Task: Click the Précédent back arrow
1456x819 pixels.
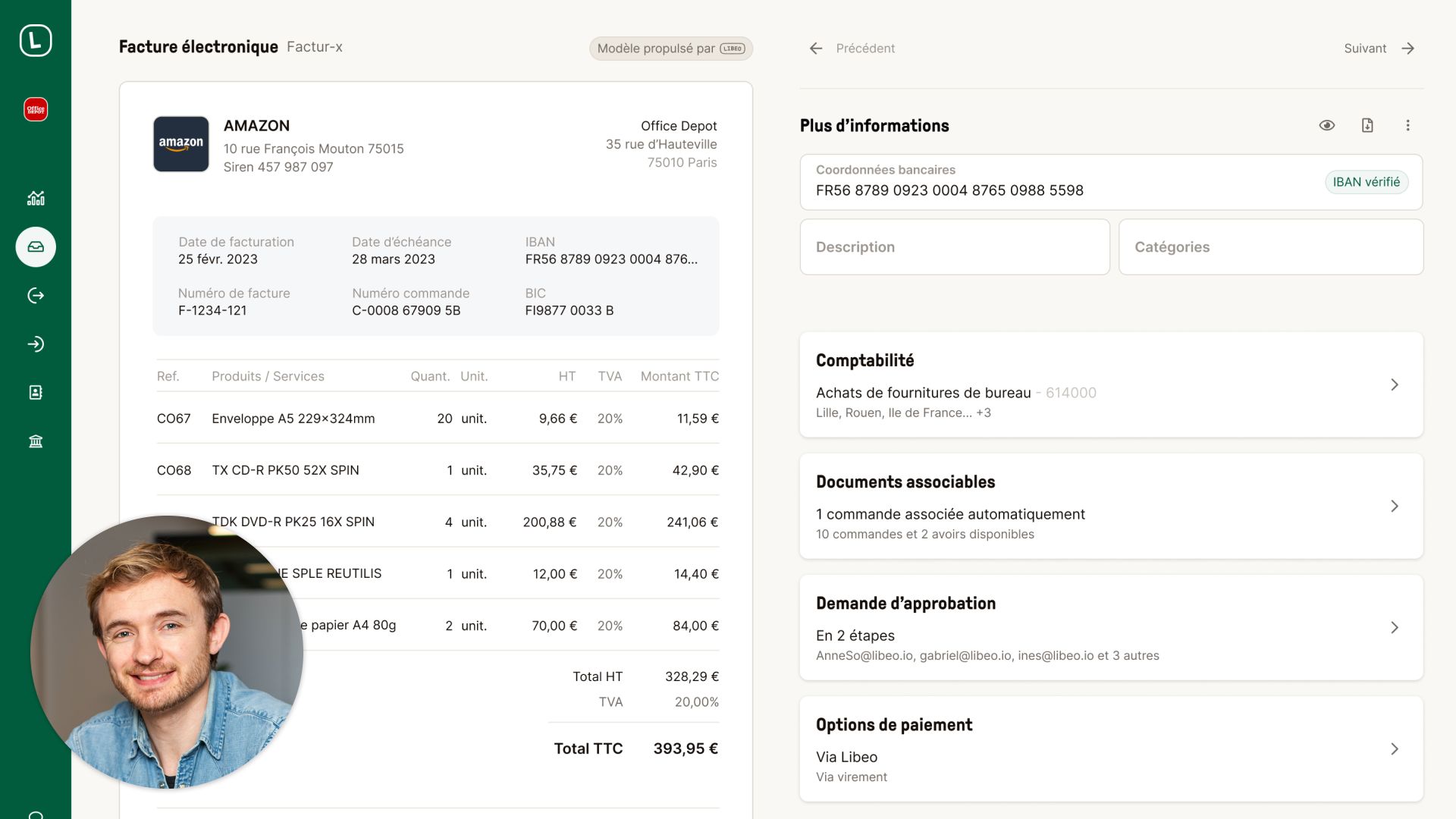Action: tap(815, 48)
